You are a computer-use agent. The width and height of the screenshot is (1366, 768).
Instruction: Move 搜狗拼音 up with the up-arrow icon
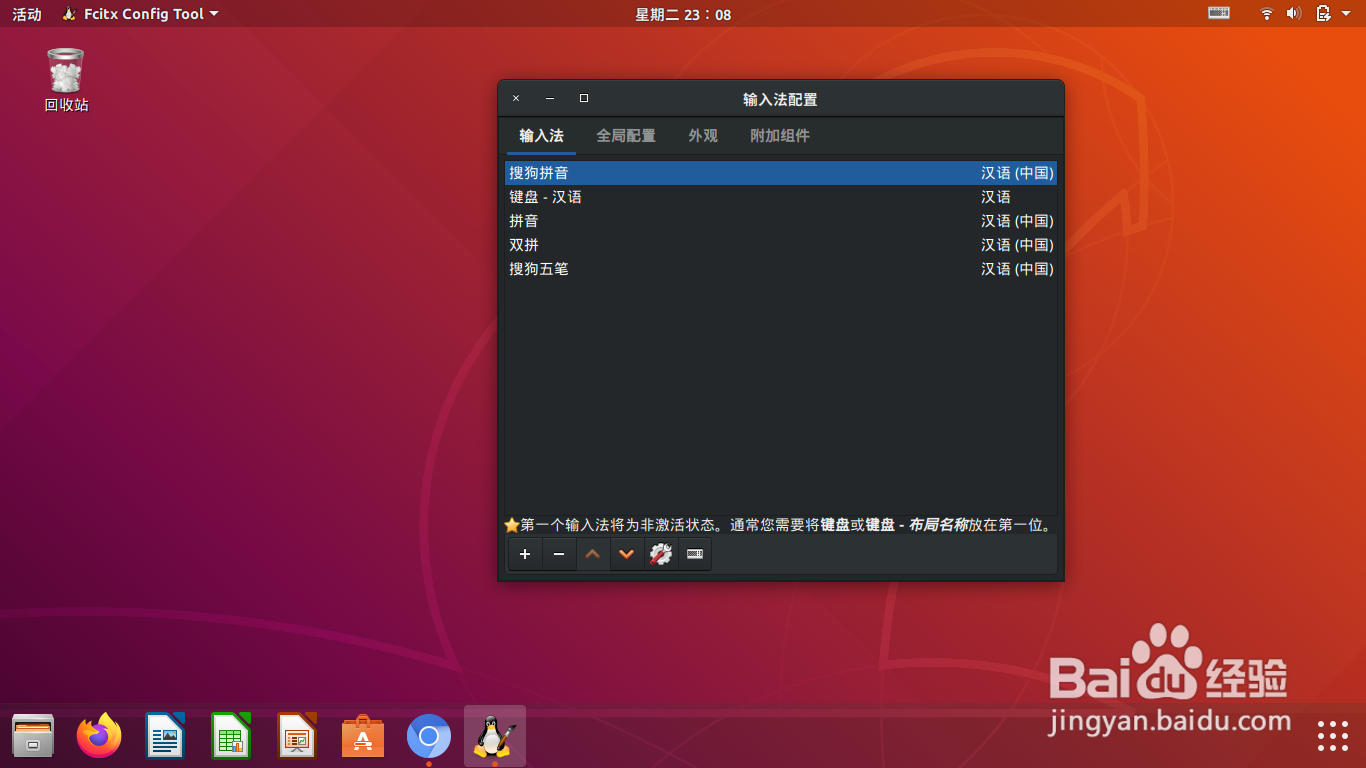point(593,554)
